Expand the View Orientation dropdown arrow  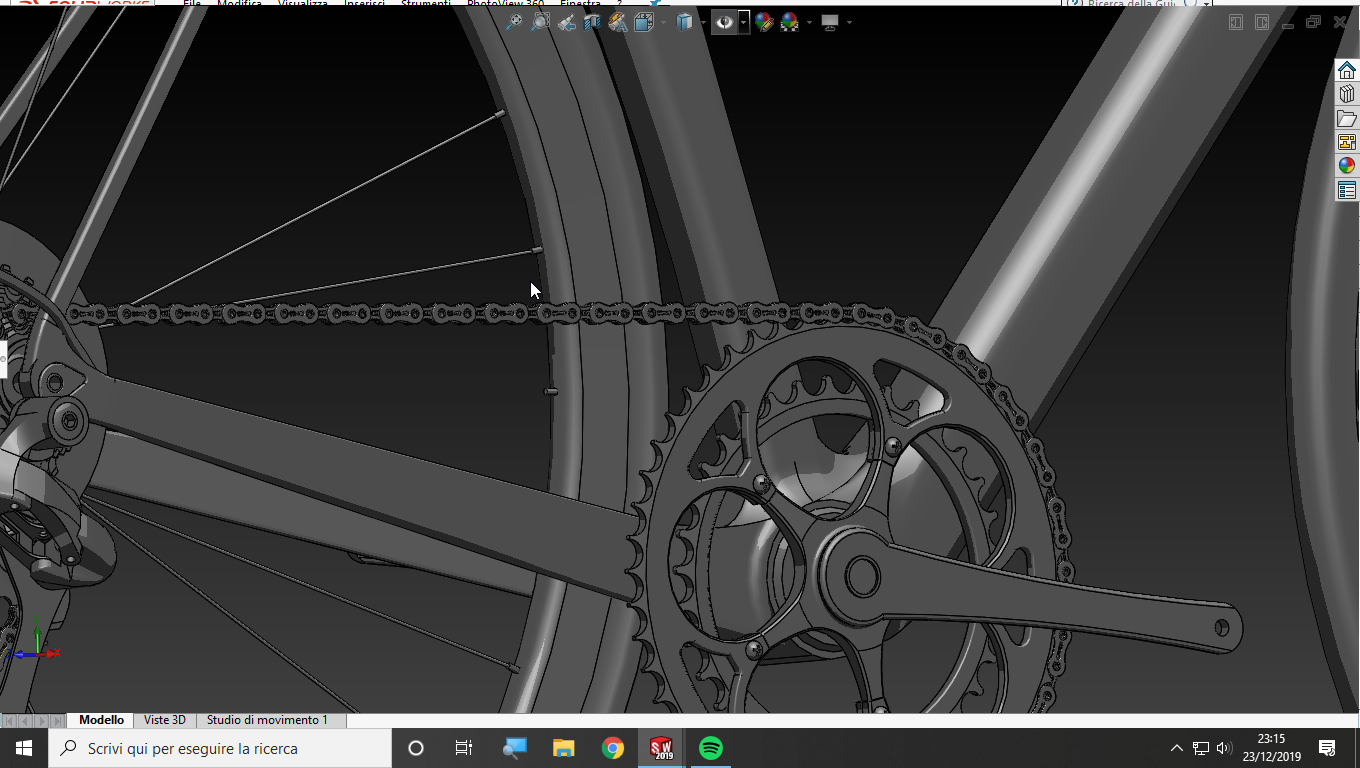(x=662, y=22)
